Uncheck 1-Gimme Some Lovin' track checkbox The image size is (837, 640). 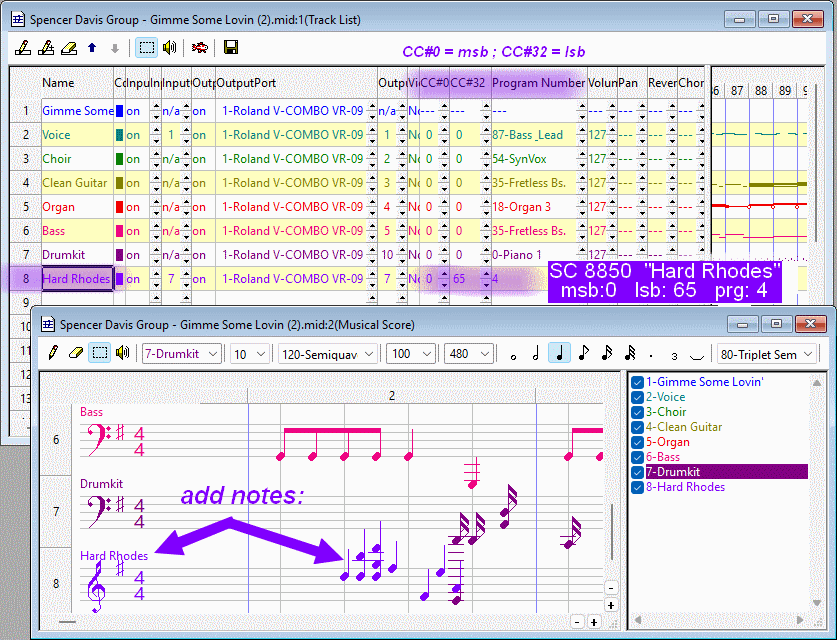pos(637,382)
